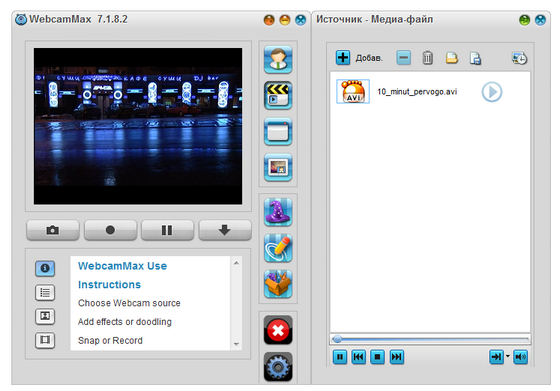This screenshot has width=560, height=391.
Task: Click the red X remove effects button
Action: click(278, 330)
